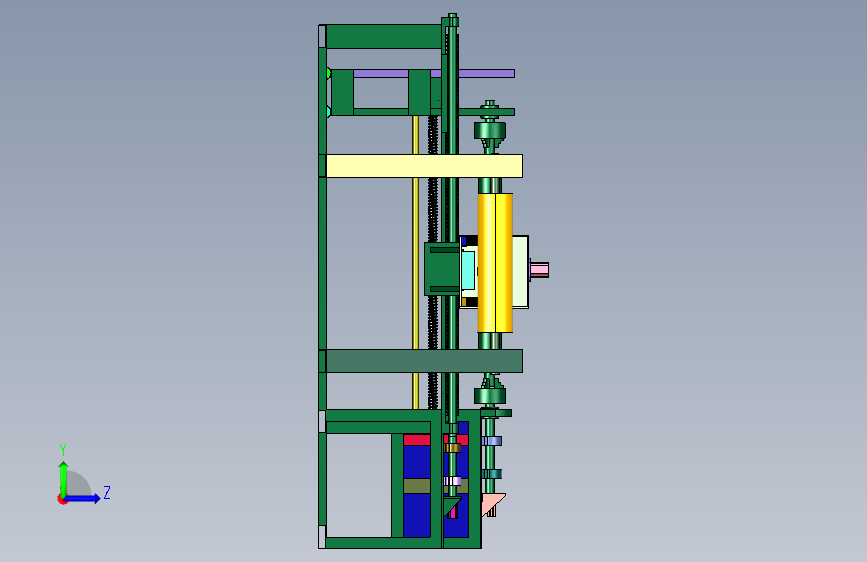Select the top green crossbeam of the frame

click(x=384, y=37)
